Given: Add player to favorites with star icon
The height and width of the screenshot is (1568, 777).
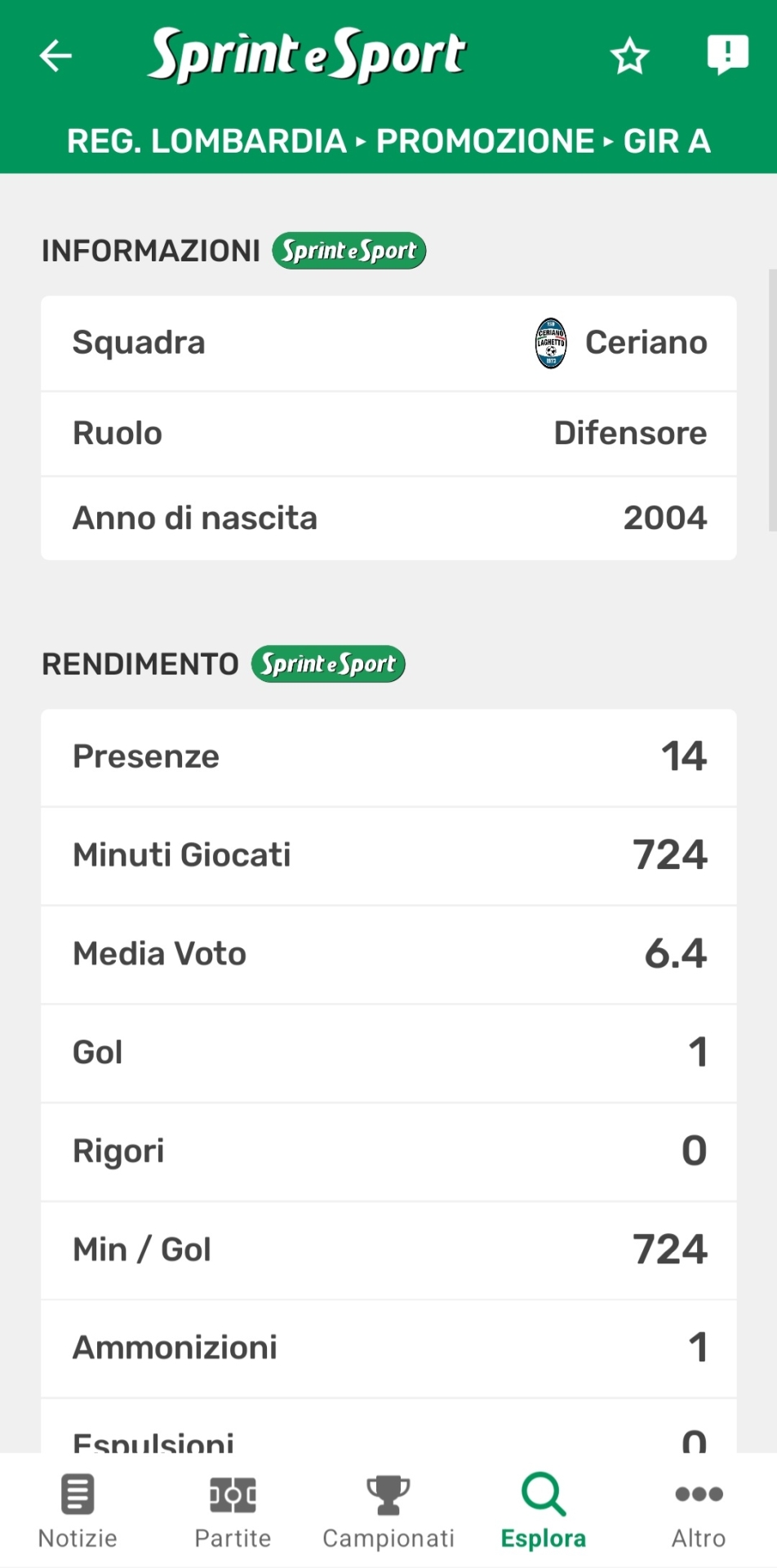Looking at the screenshot, I should click(x=629, y=56).
